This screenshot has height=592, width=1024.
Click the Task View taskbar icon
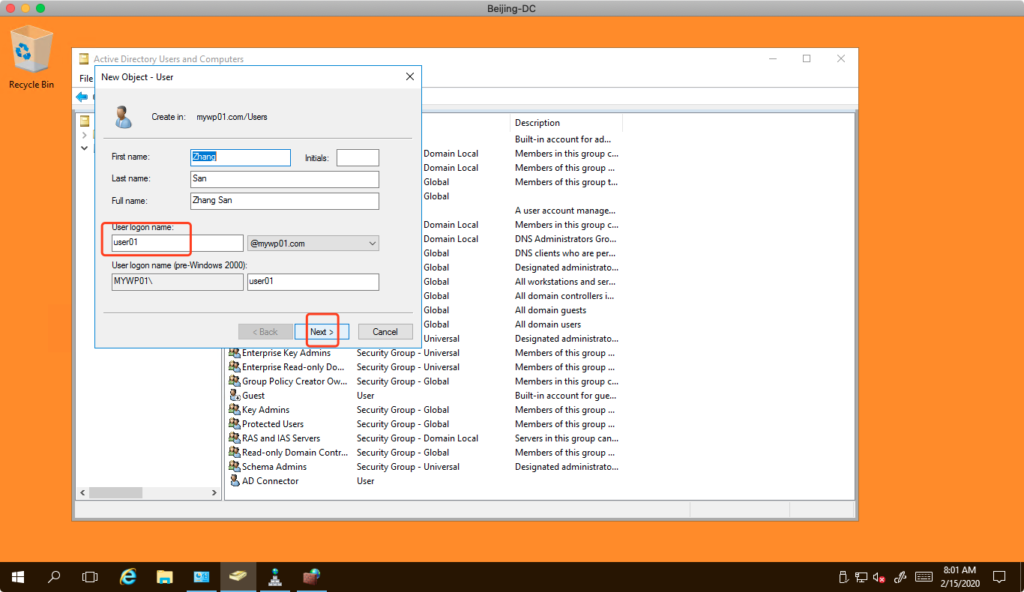coord(90,577)
